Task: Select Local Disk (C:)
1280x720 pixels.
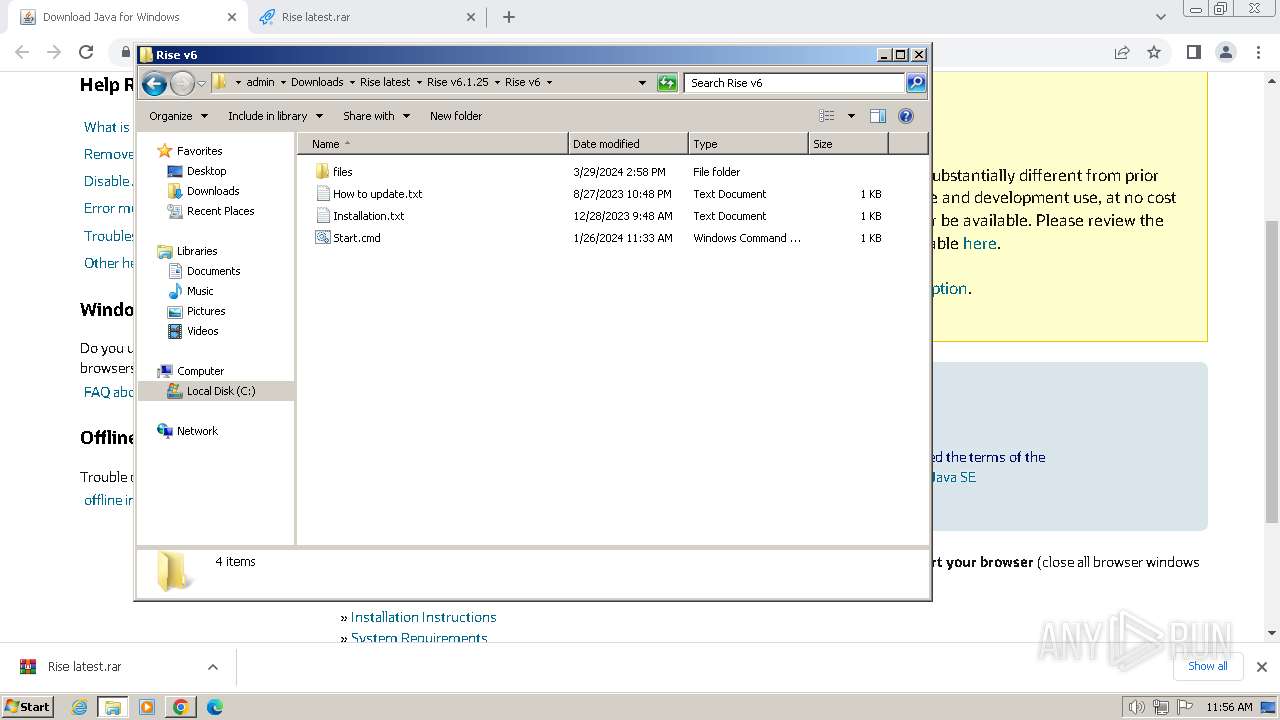Action: pyautogui.click(x=220, y=391)
